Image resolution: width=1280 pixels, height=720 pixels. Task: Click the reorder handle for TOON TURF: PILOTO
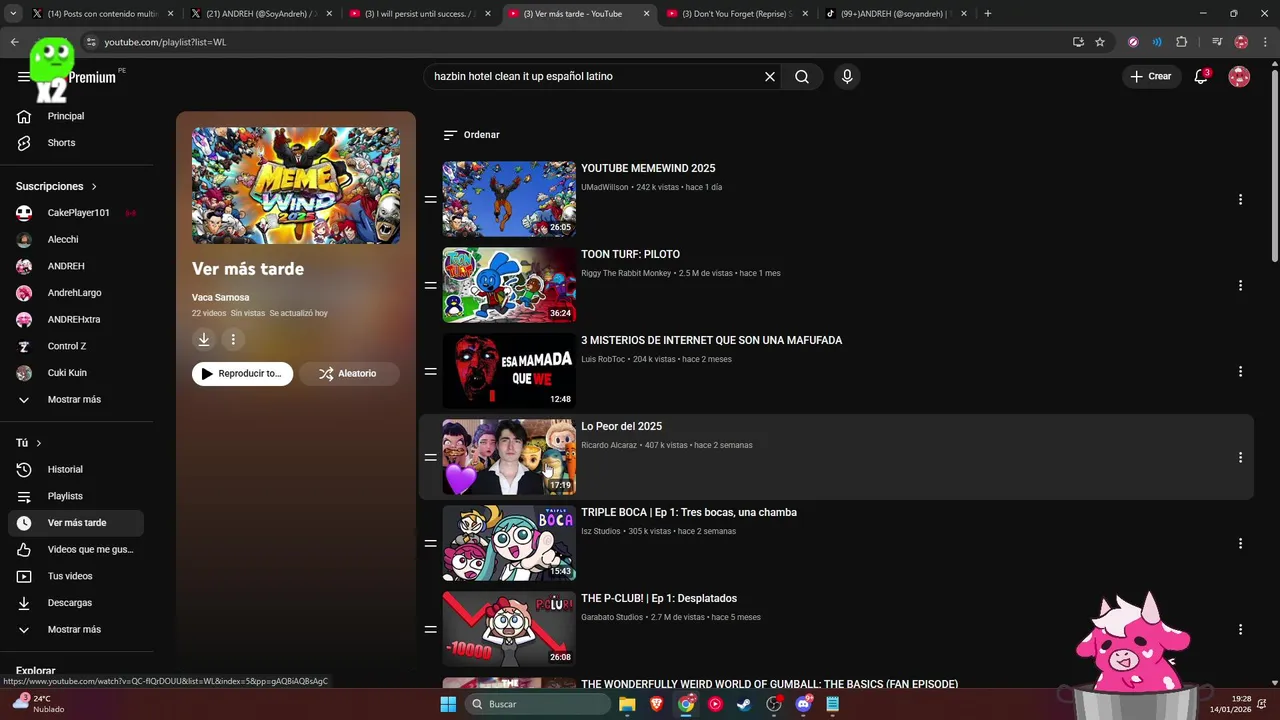(430, 286)
